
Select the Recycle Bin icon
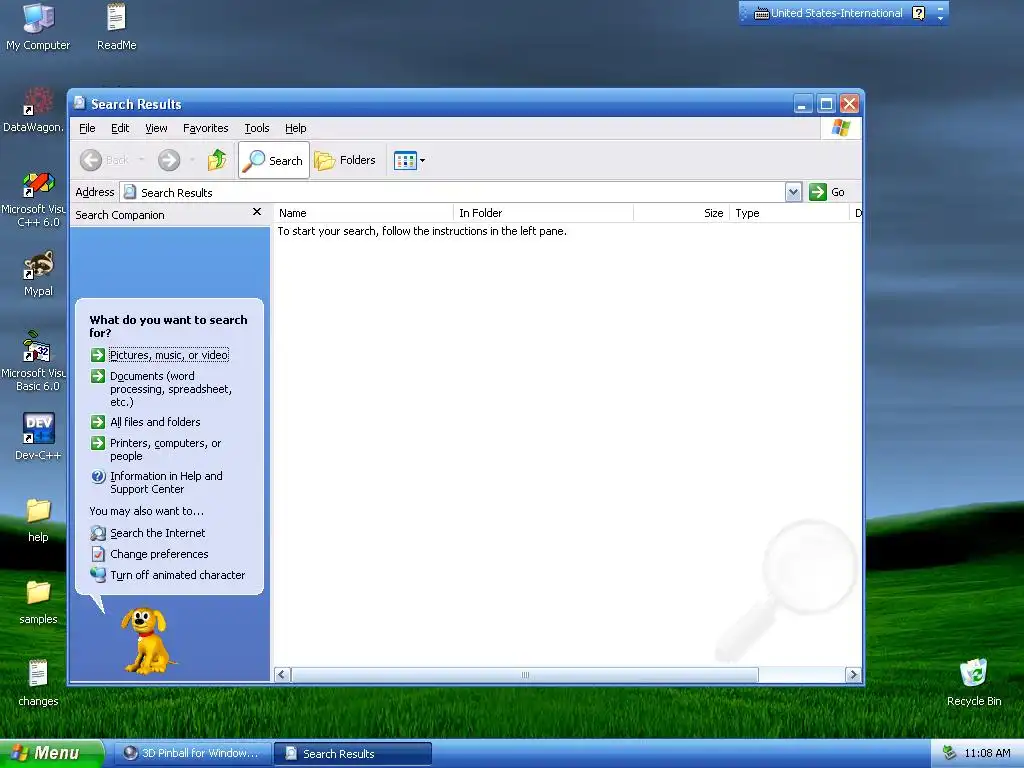pos(974,682)
